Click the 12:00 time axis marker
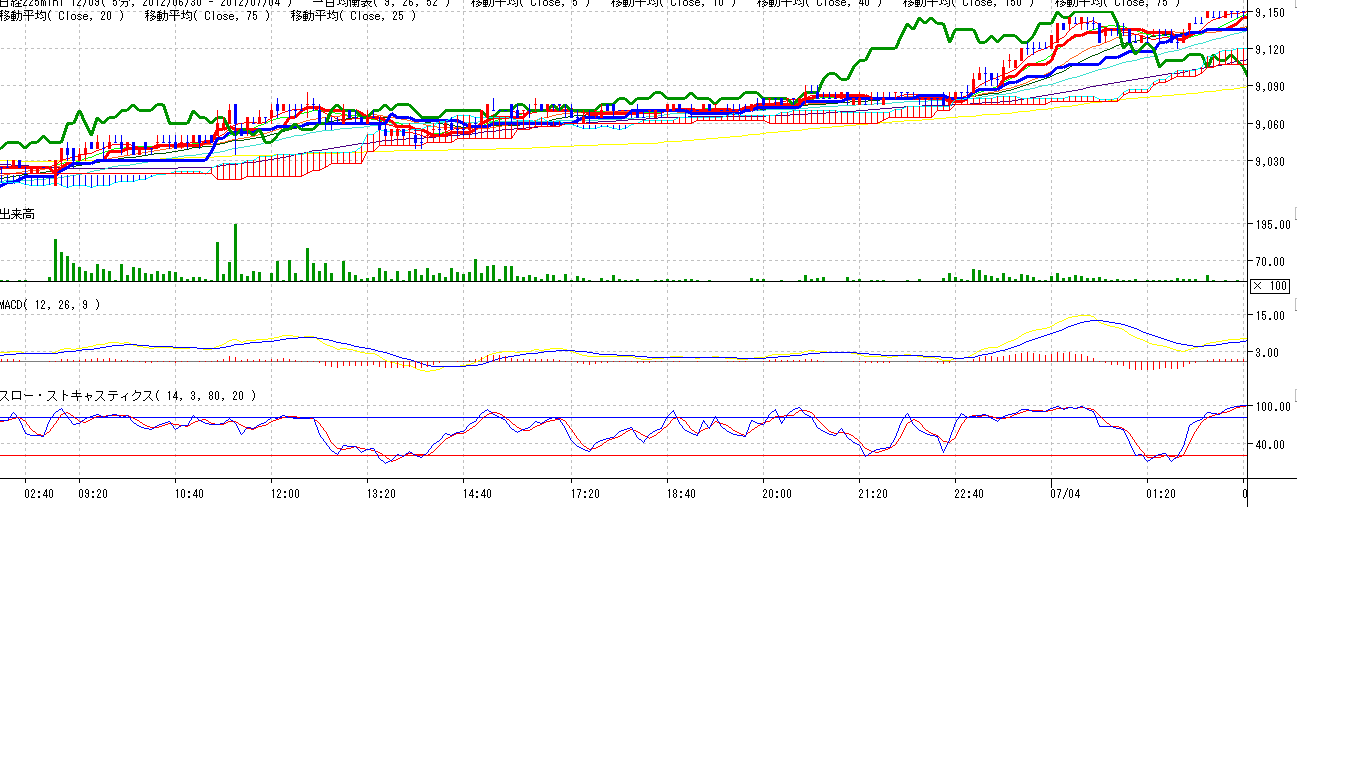Image resolution: width=1366 pixels, height=768 pixels. tap(285, 493)
